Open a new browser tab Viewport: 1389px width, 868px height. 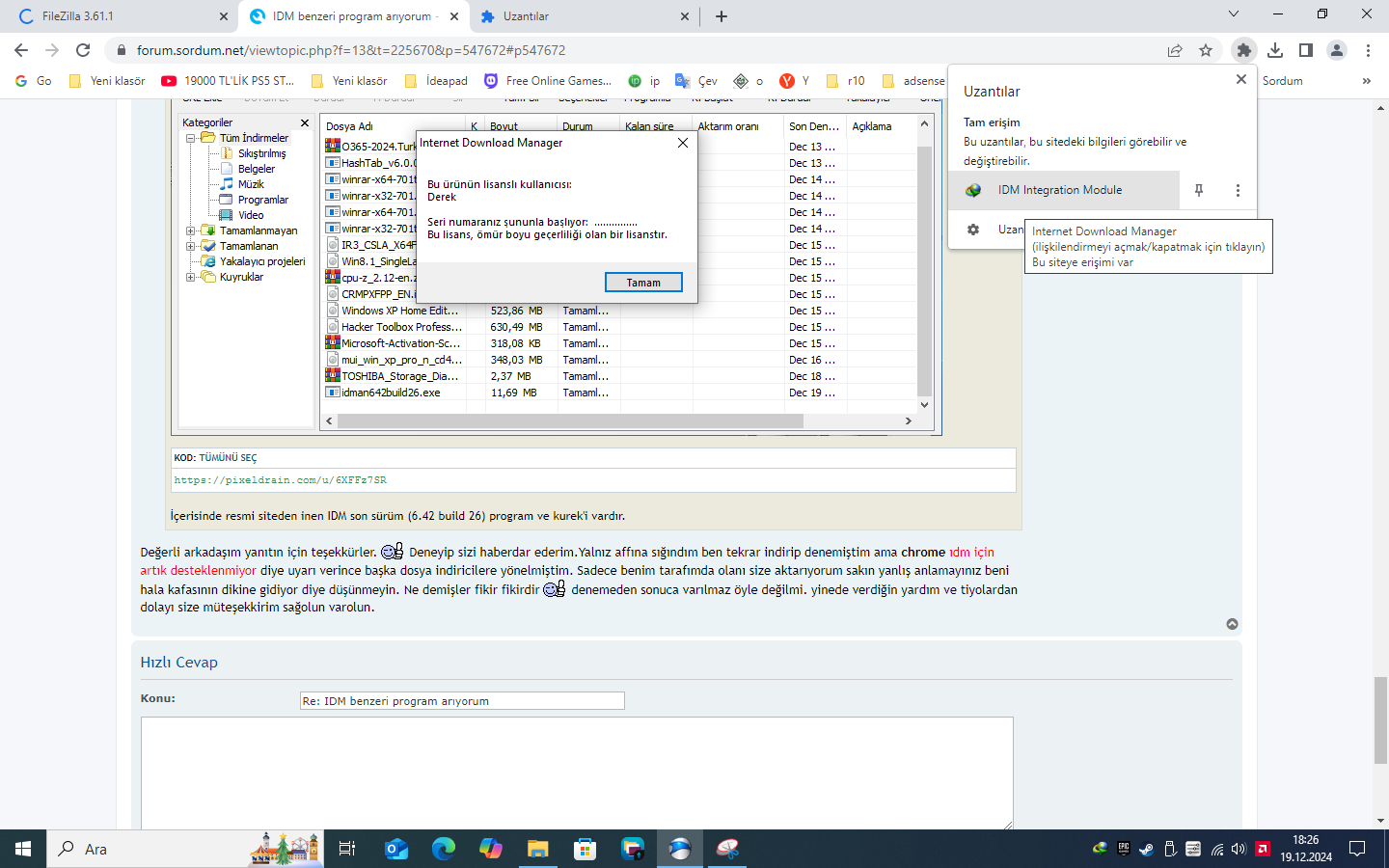coord(722,16)
